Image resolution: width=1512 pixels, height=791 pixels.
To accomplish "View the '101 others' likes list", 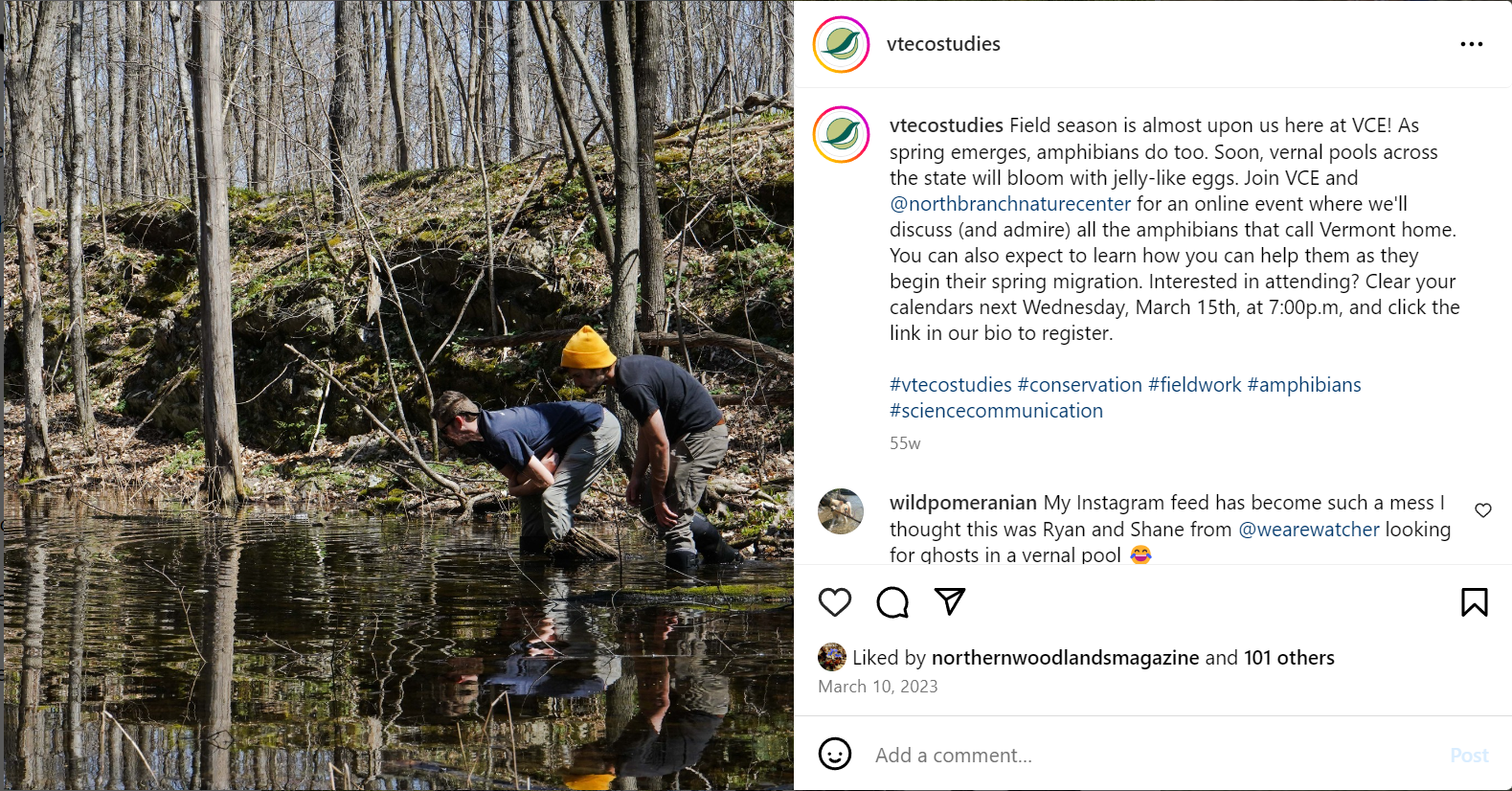I will coord(1289,658).
